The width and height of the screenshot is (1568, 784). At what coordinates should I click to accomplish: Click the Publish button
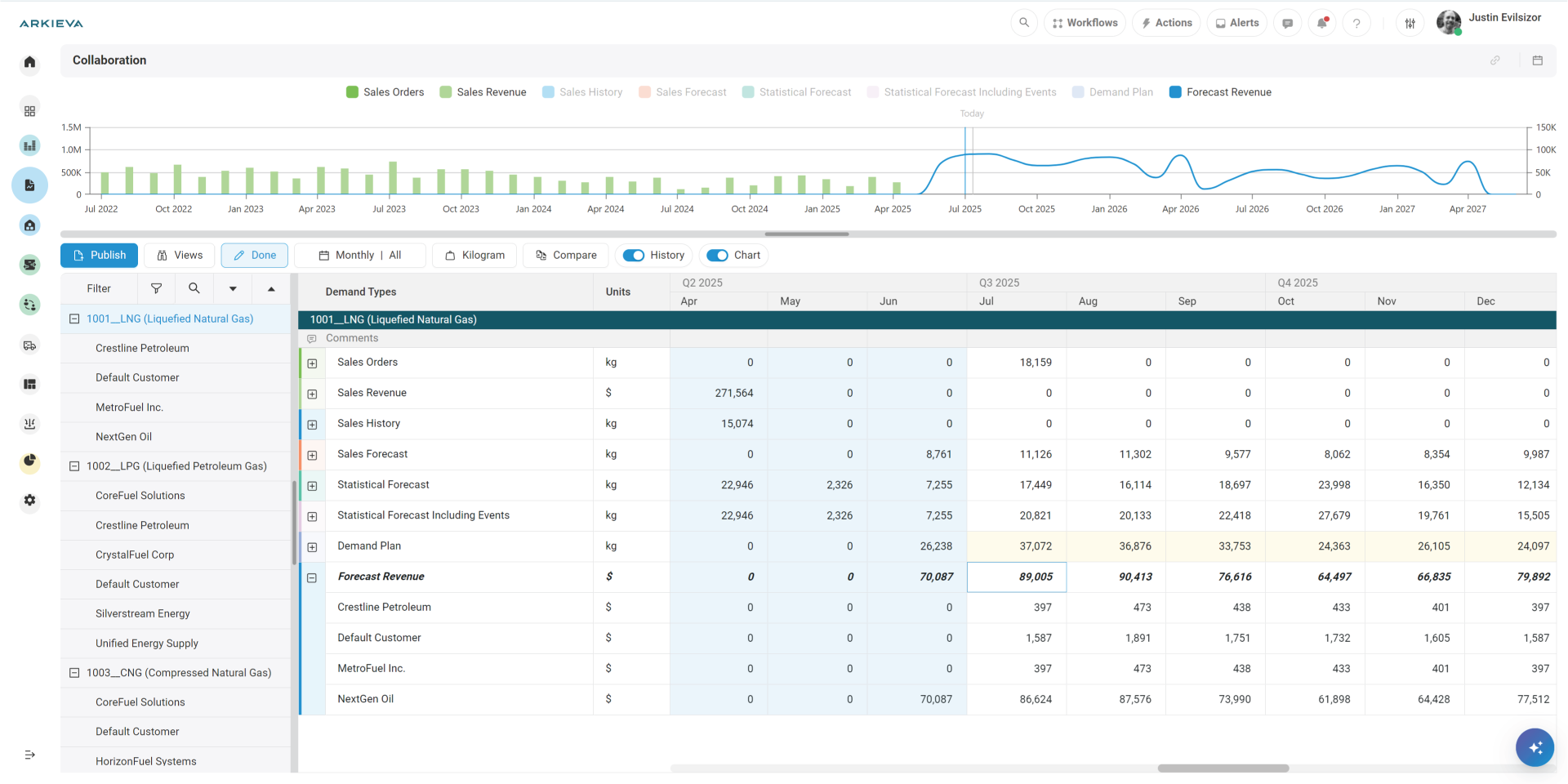[99, 256]
